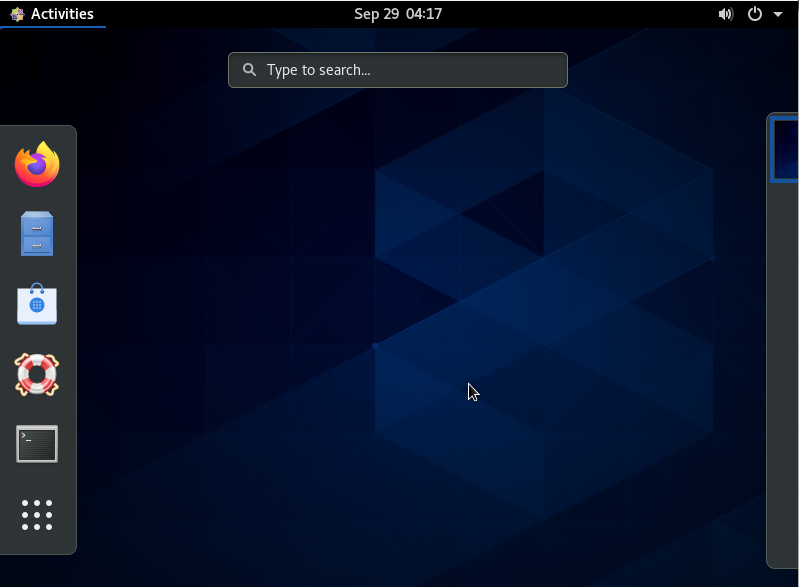Click the 04:17 time in top bar

(424, 14)
